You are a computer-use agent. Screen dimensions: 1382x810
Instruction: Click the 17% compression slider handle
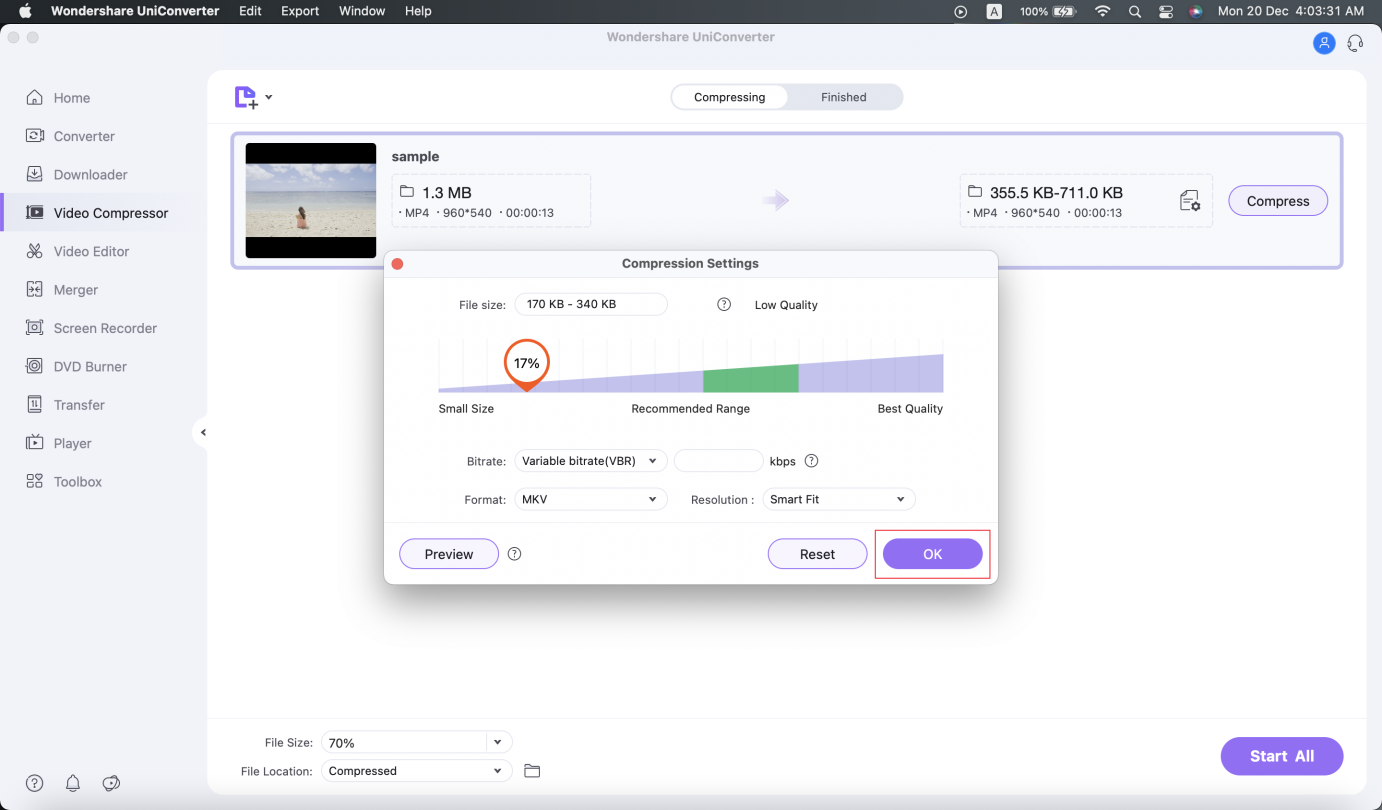click(527, 365)
